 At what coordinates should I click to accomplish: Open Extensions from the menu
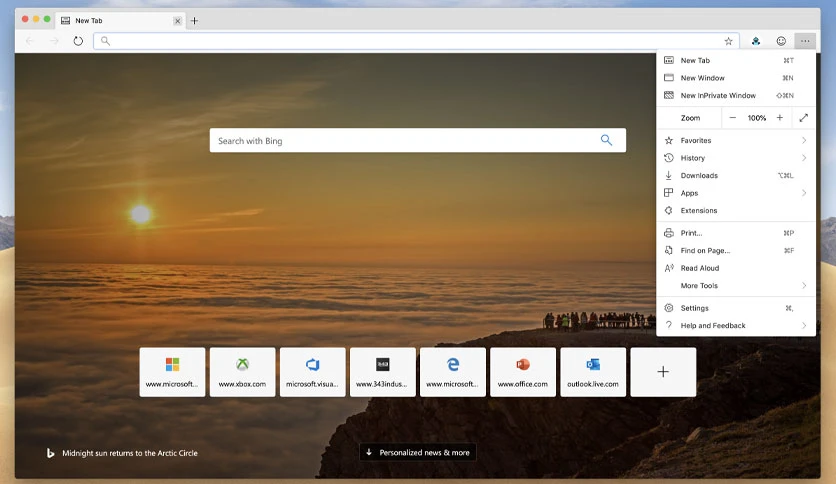(x=736, y=211)
